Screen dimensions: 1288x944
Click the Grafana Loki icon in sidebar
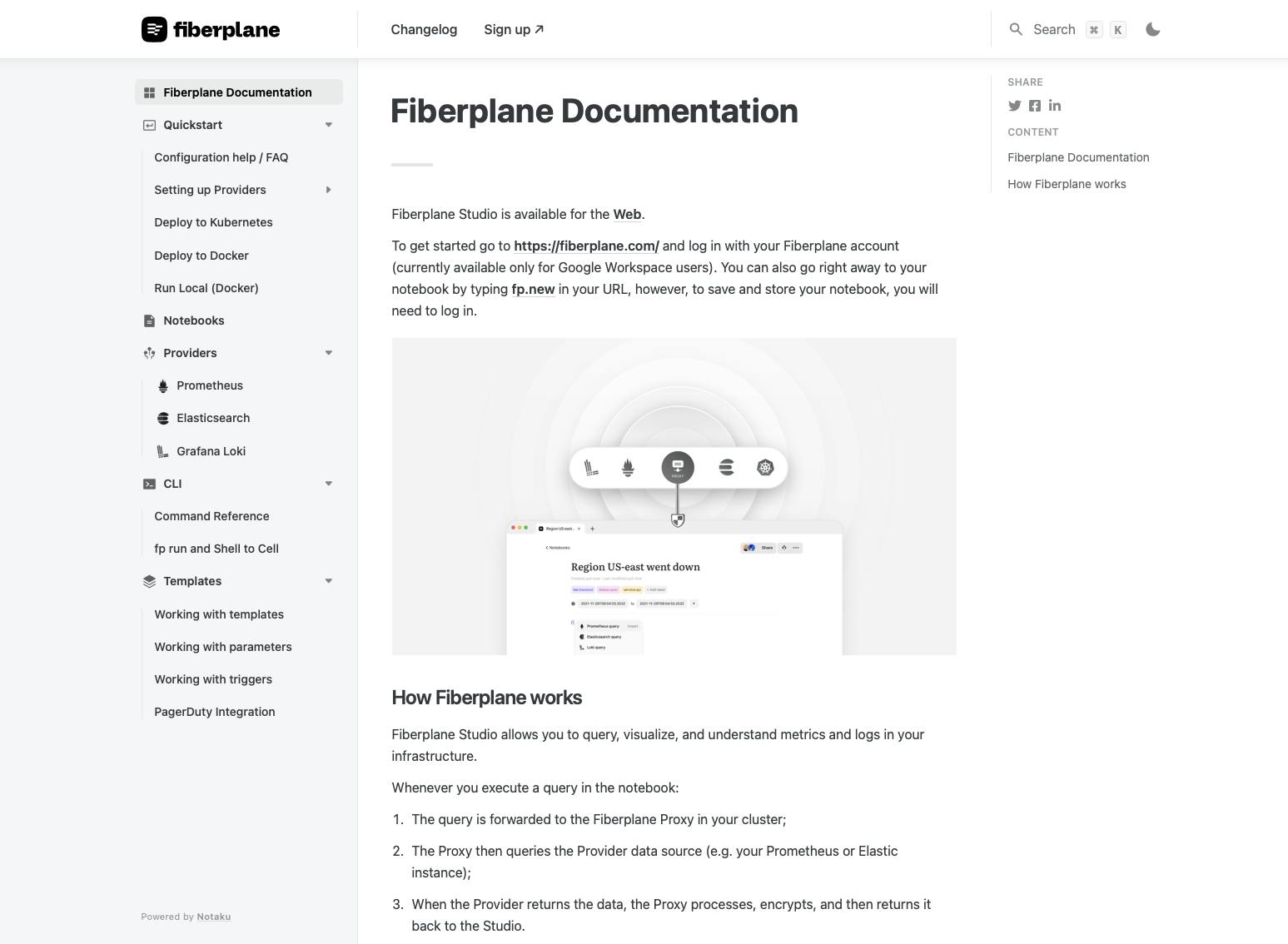click(x=163, y=451)
